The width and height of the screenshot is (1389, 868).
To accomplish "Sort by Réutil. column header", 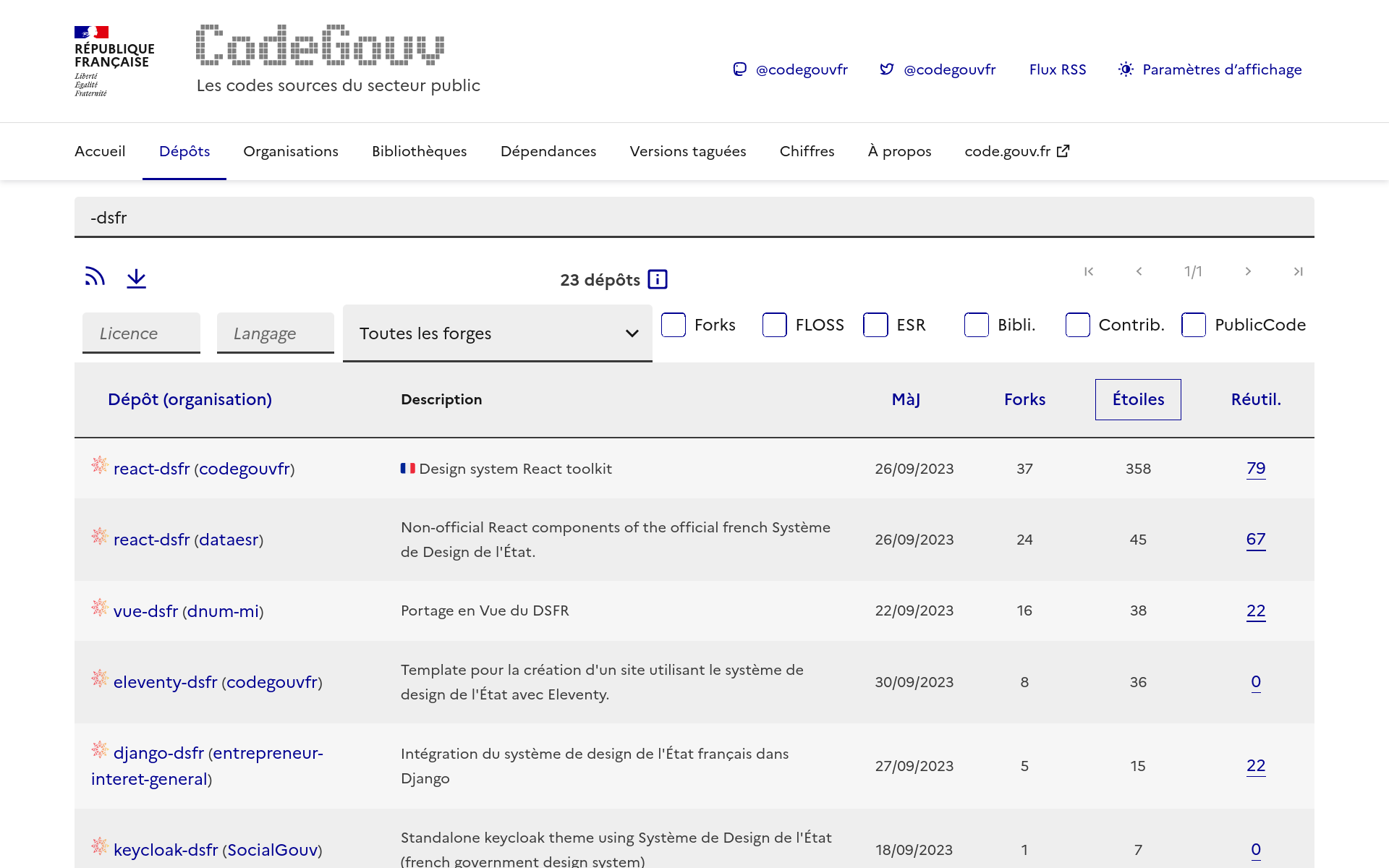I will [x=1256, y=399].
